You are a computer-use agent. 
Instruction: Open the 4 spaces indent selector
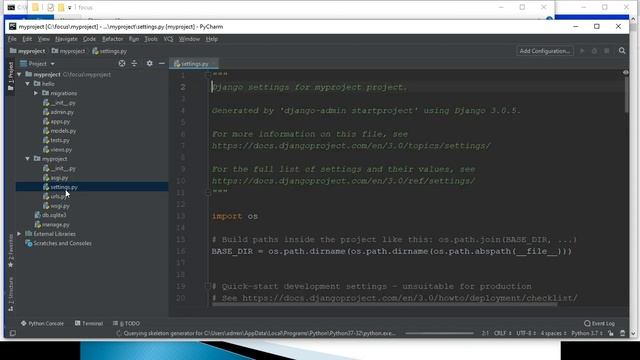click(553, 333)
